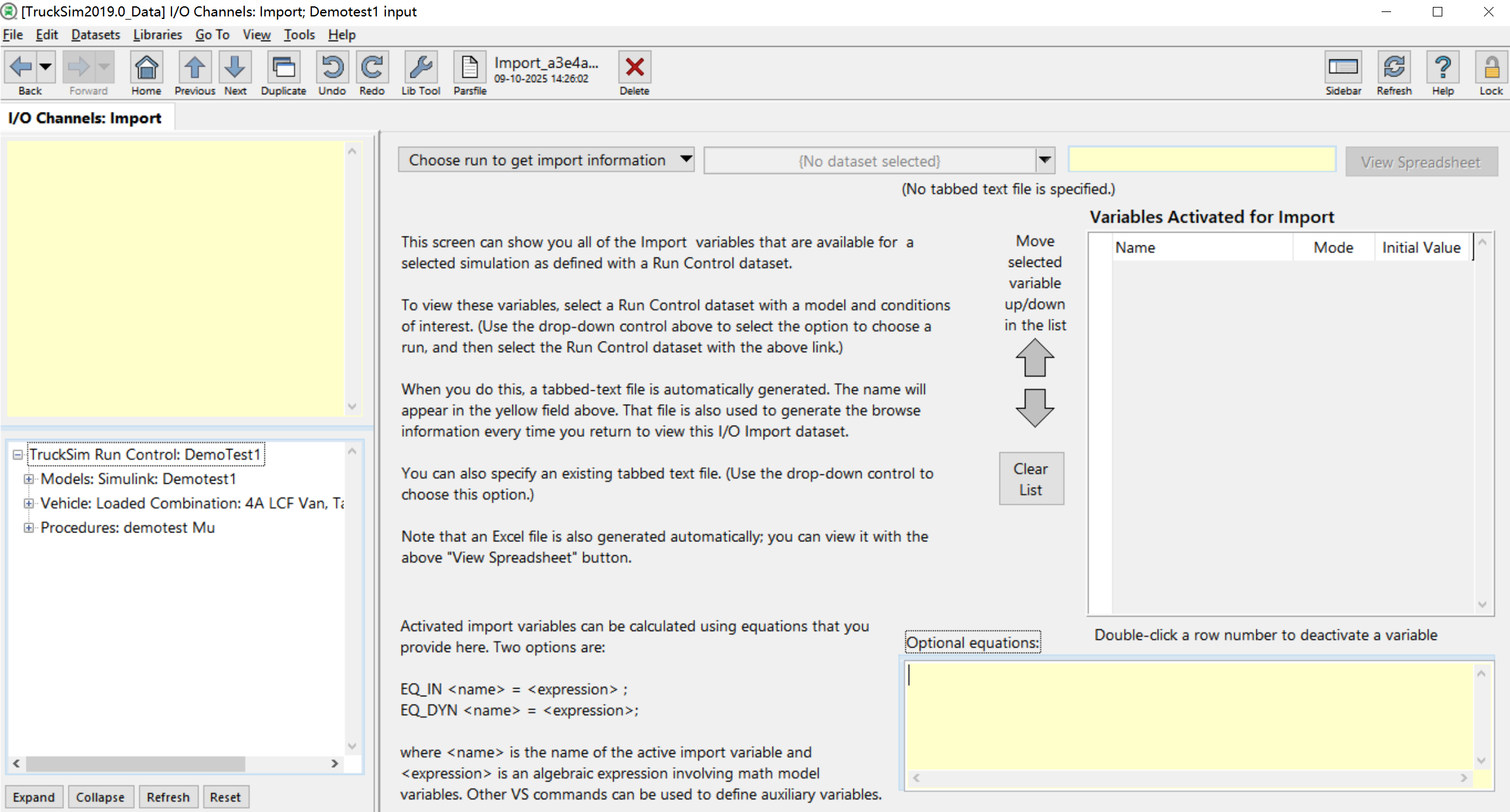Toggle the Sidebar panel
The image size is (1510, 812).
(1343, 67)
